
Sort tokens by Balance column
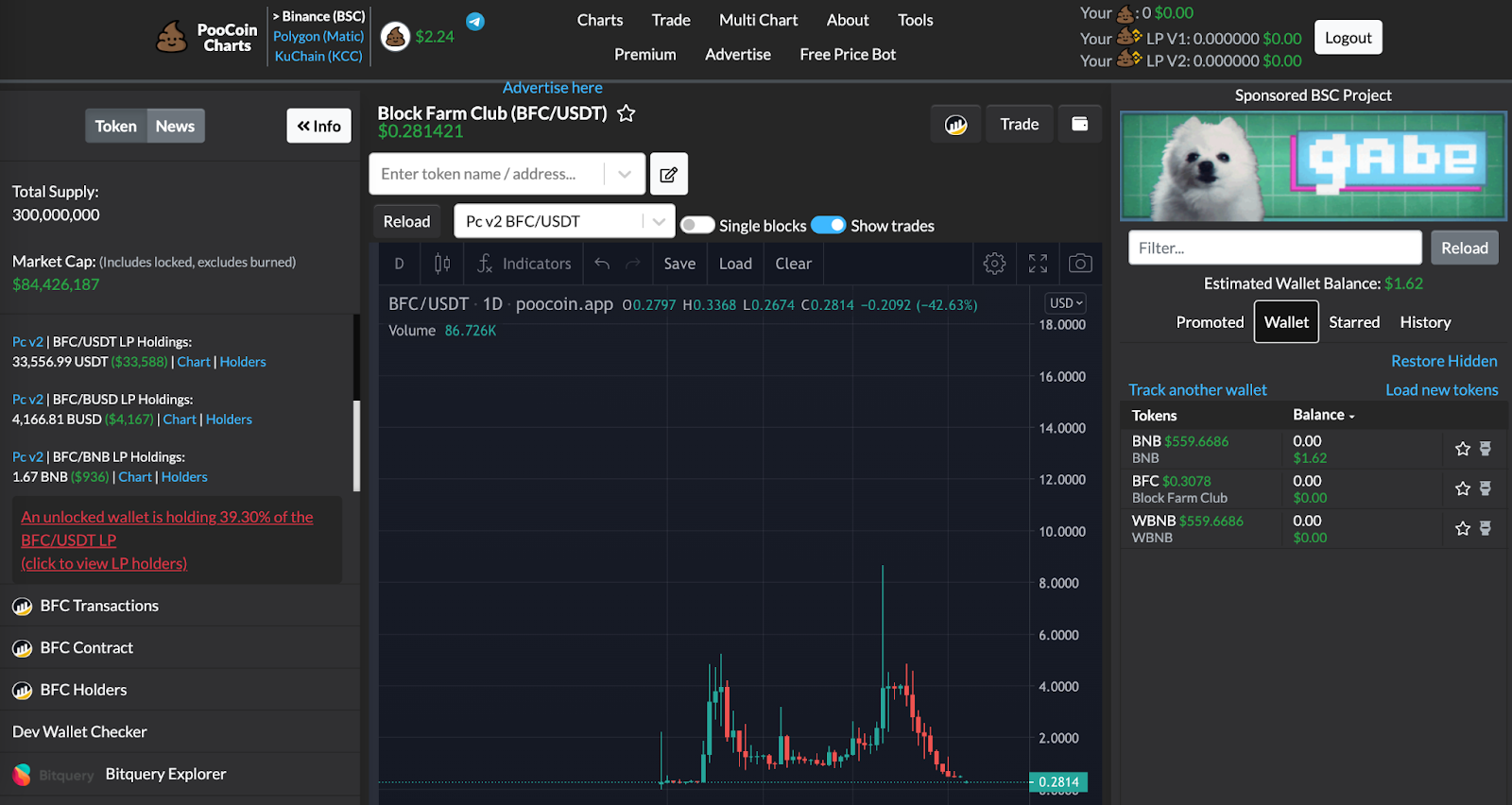(1323, 415)
